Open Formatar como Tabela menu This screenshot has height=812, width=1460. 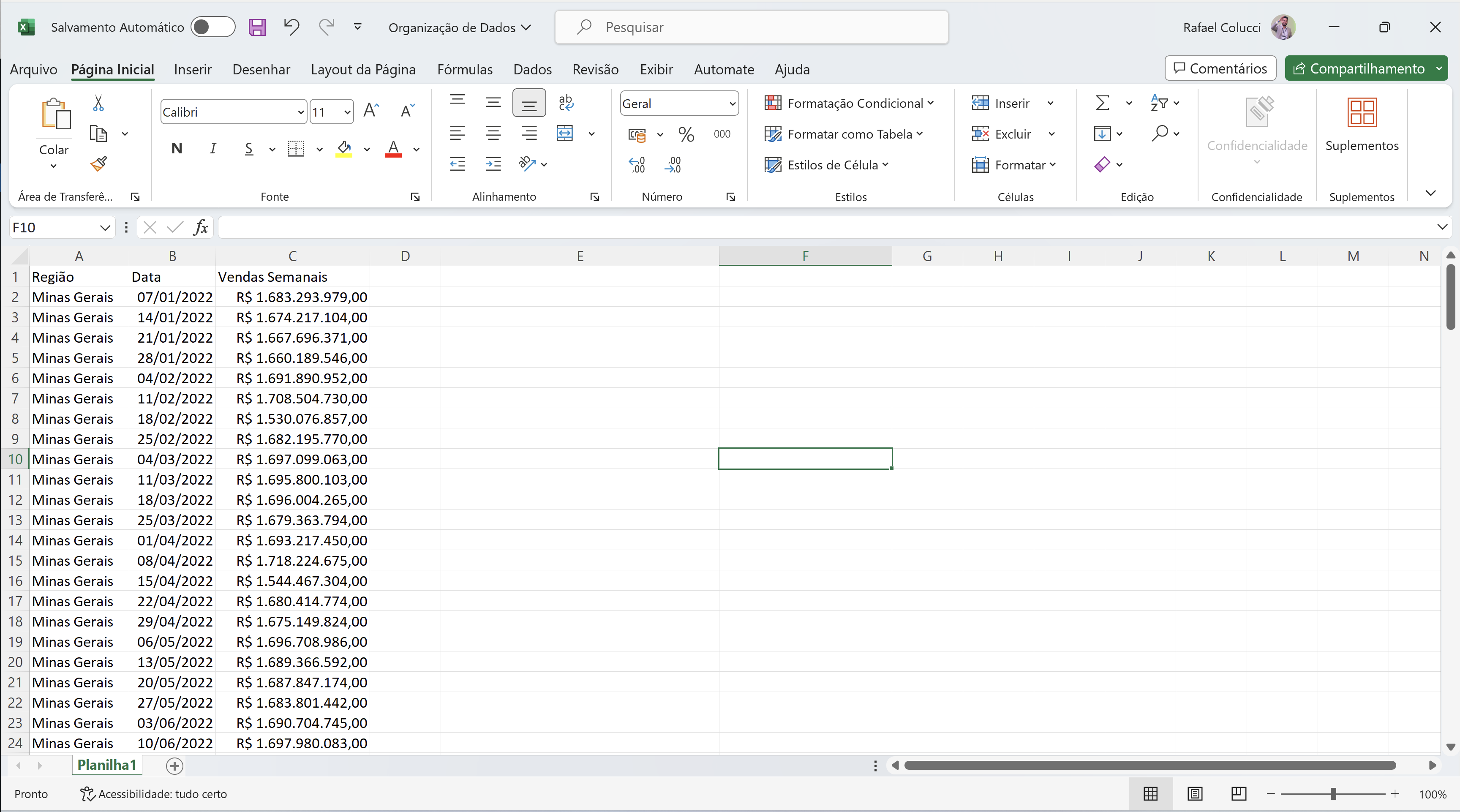coord(843,134)
